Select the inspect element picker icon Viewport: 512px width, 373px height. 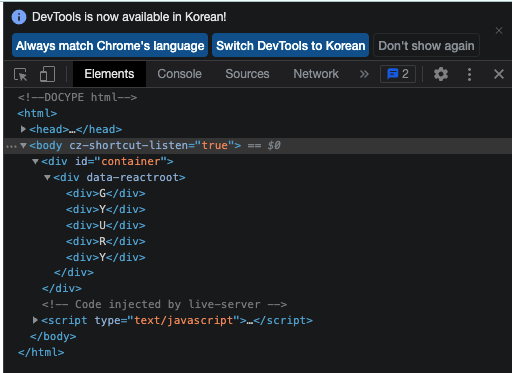coord(21,74)
